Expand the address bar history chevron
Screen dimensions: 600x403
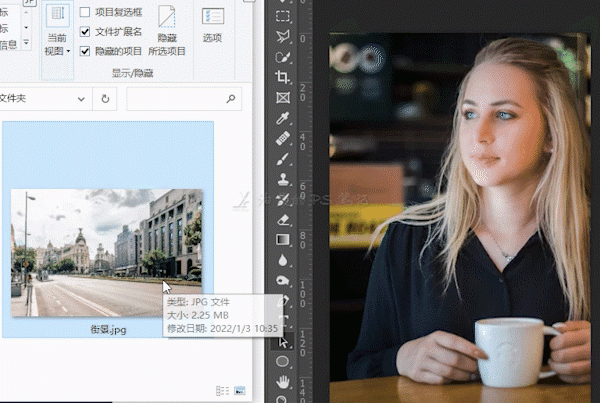tap(81, 99)
